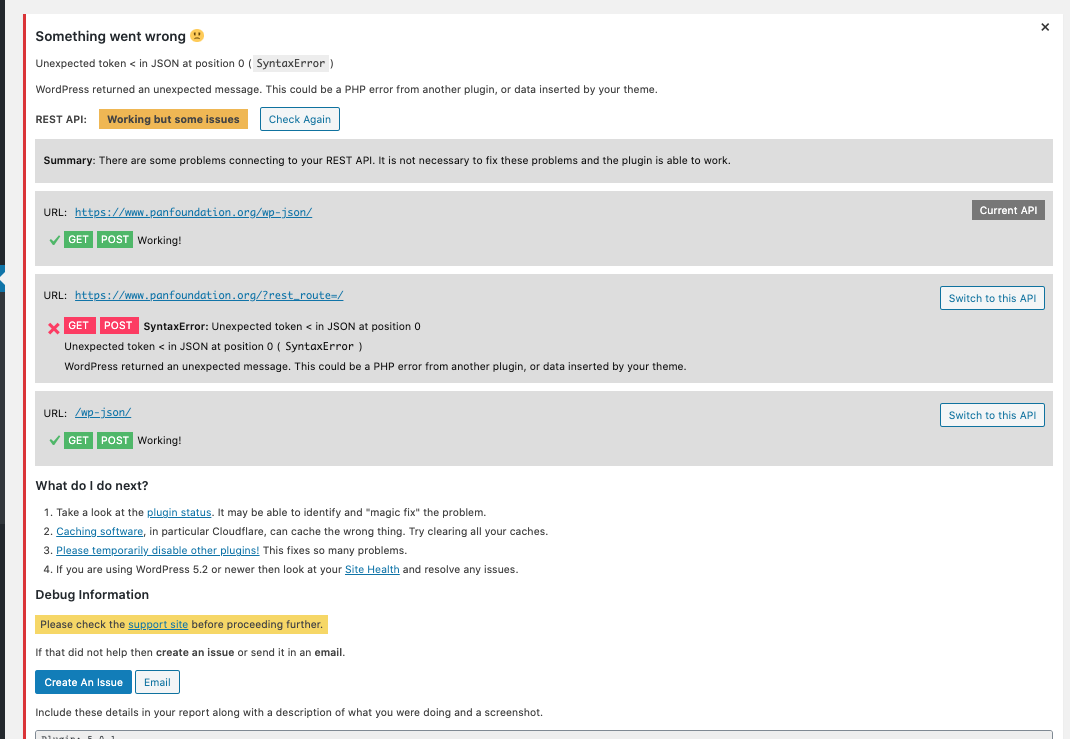Click the green POST badge next to /wp-json/
Image resolution: width=1070 pixels, height=739 pixels.
click(x=114, y=440)
